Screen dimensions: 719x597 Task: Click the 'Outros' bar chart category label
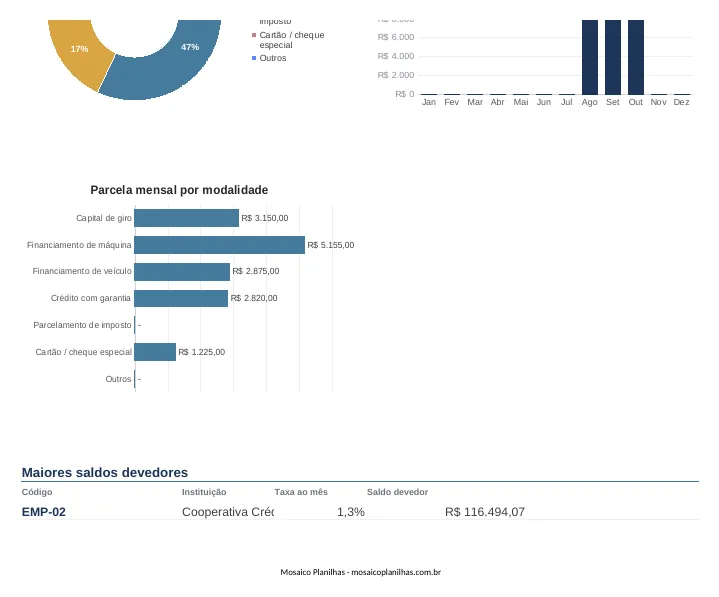click(118, 379)
